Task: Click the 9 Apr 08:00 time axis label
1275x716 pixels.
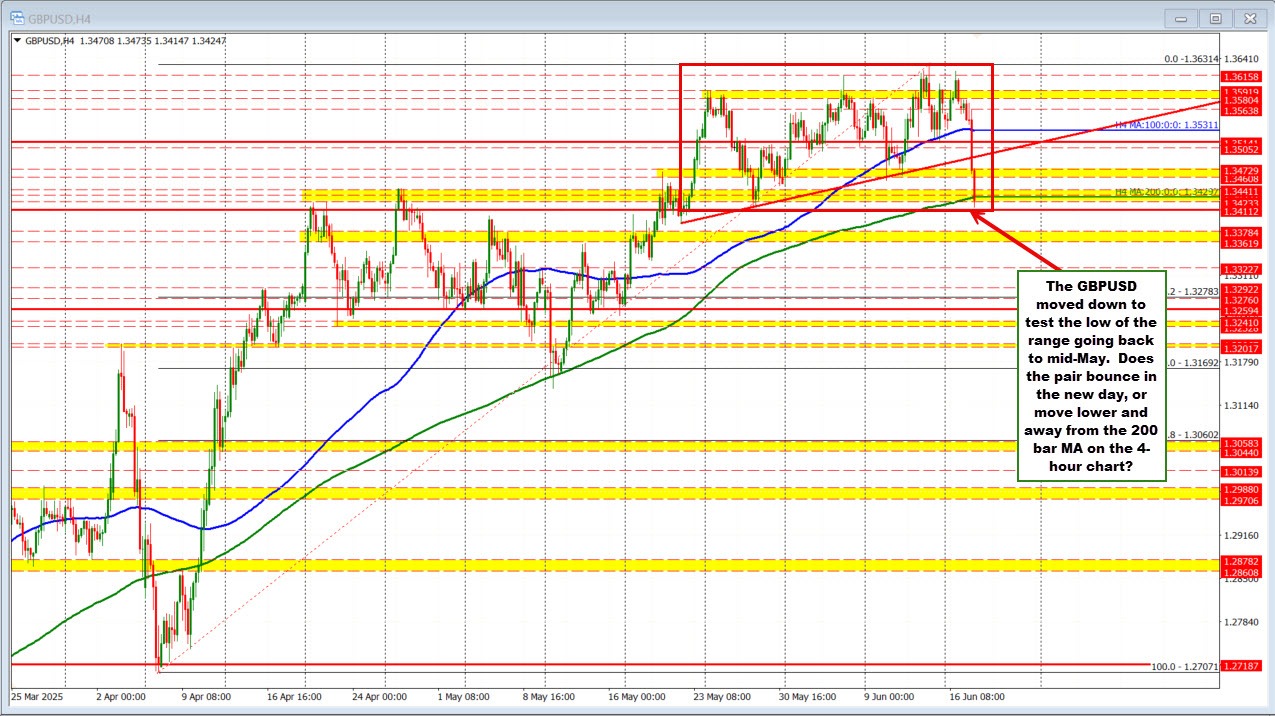Action: click(x=207, y=696)
